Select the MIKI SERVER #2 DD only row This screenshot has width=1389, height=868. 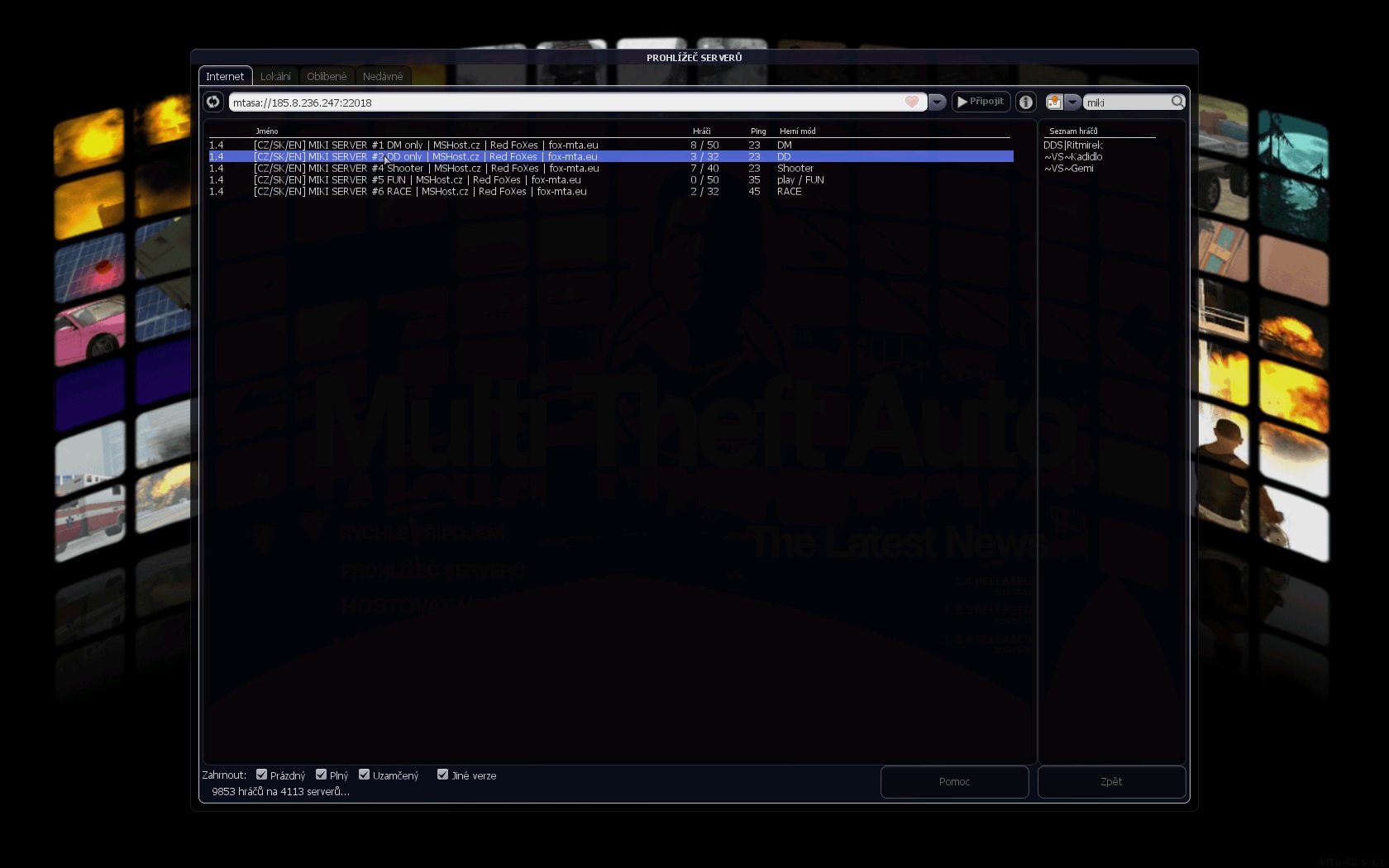pos(611,156)
